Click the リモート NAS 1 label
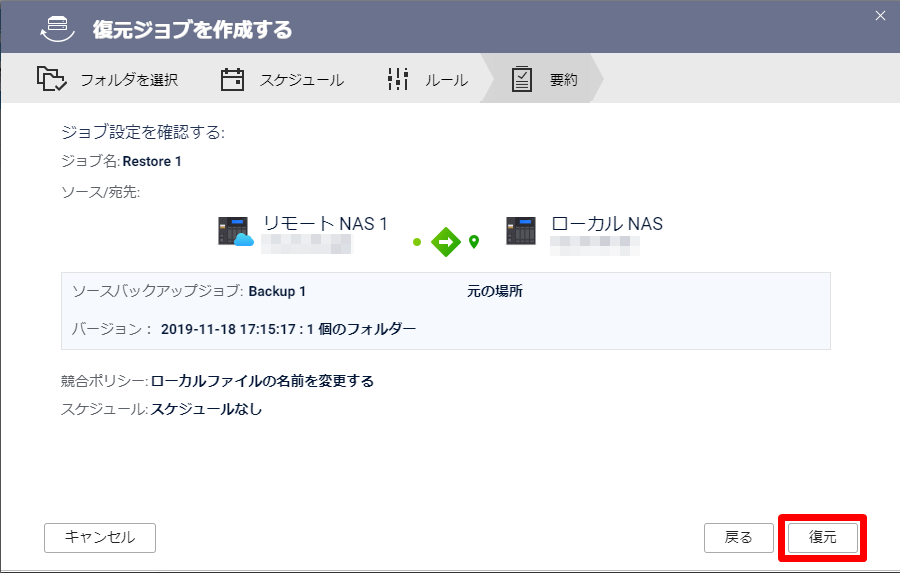 [325, 223]
